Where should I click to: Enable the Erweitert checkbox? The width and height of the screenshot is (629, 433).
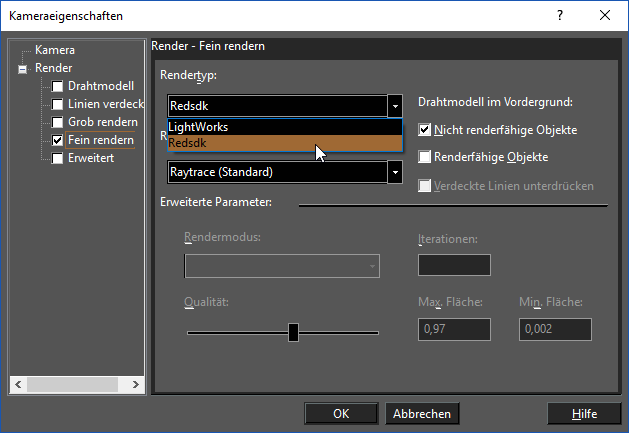coord(58,158)
